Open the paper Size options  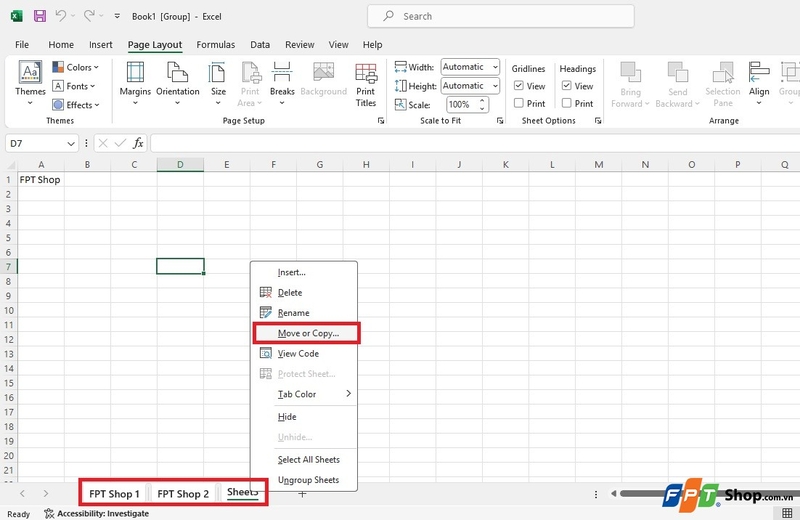218,84
